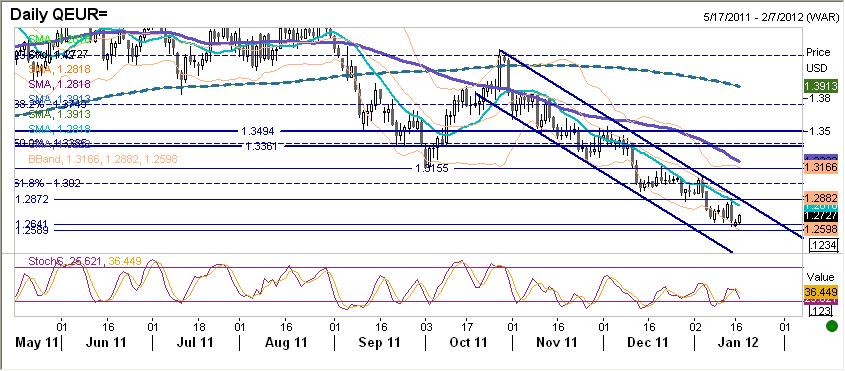
Task: Click the 1.3155 horizontal line label
Action: point(432,168)
